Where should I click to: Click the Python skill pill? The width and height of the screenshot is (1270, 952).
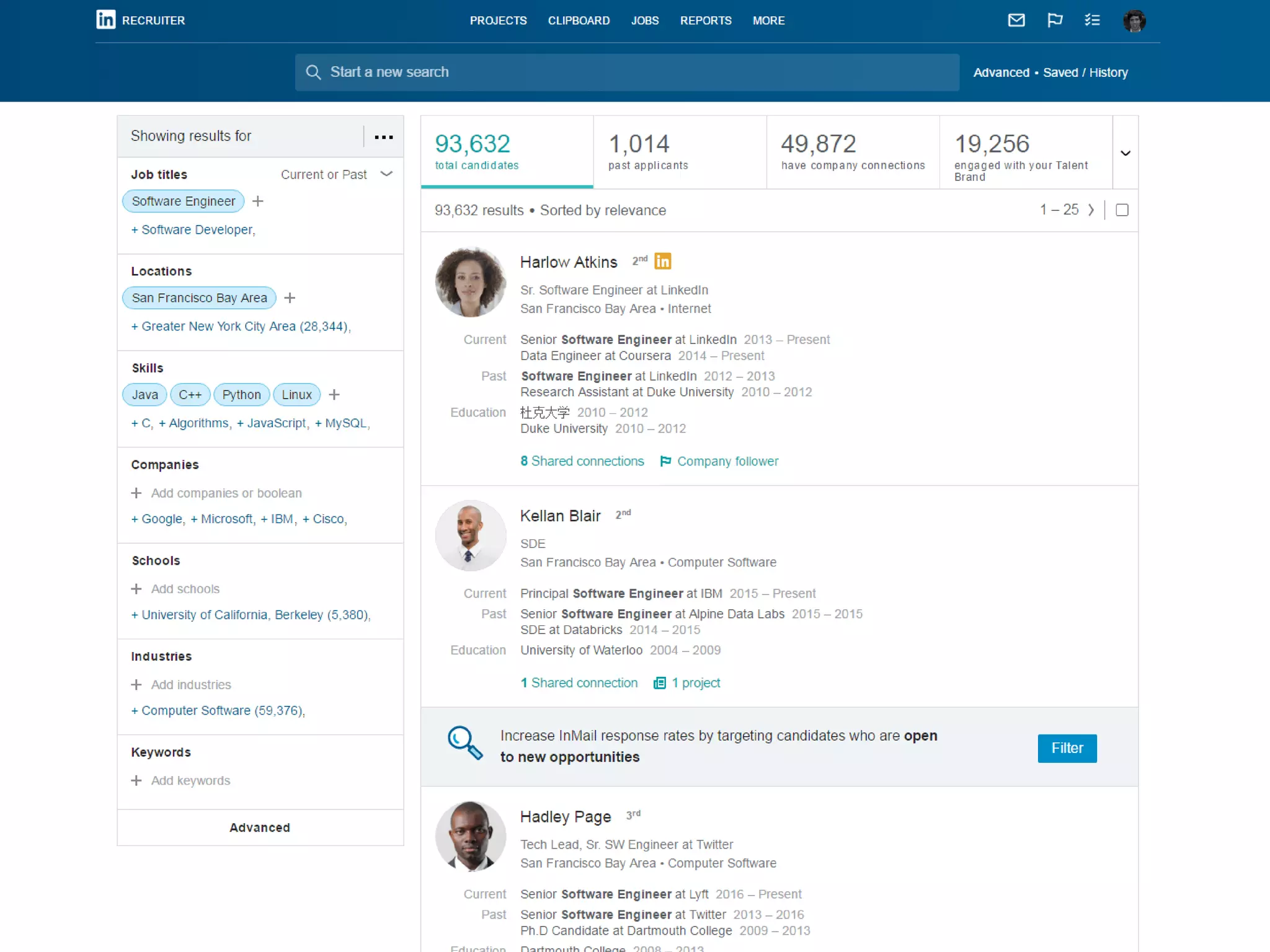[x=241, y=394]
